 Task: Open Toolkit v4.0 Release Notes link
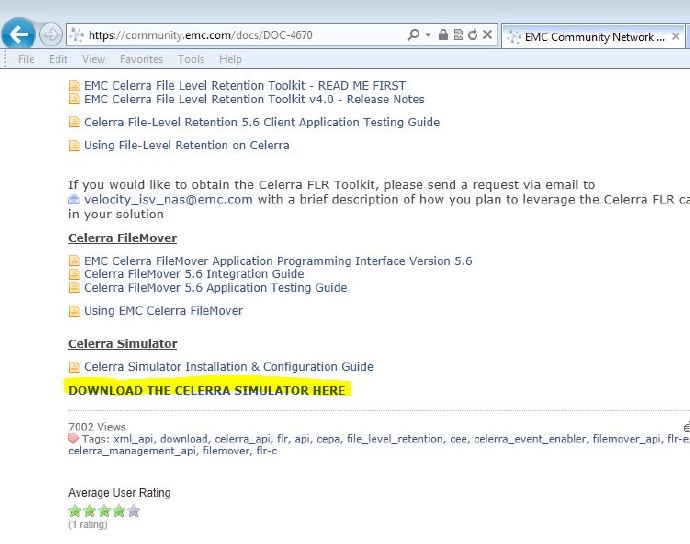[254, 99]
